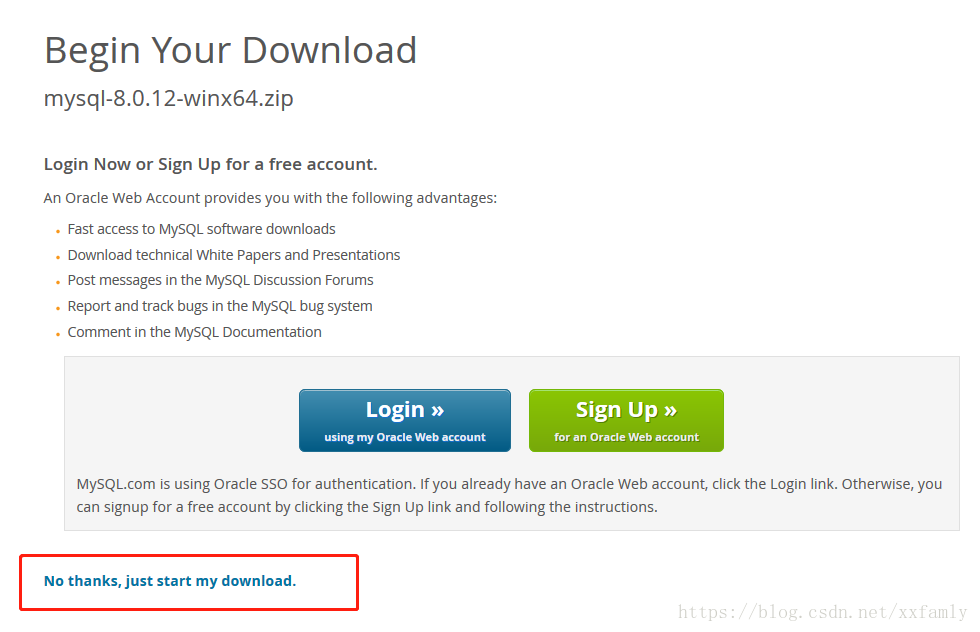Click orange bullet dot beside 'Fast access' item
980x632 pixels.
pos(58,231)
